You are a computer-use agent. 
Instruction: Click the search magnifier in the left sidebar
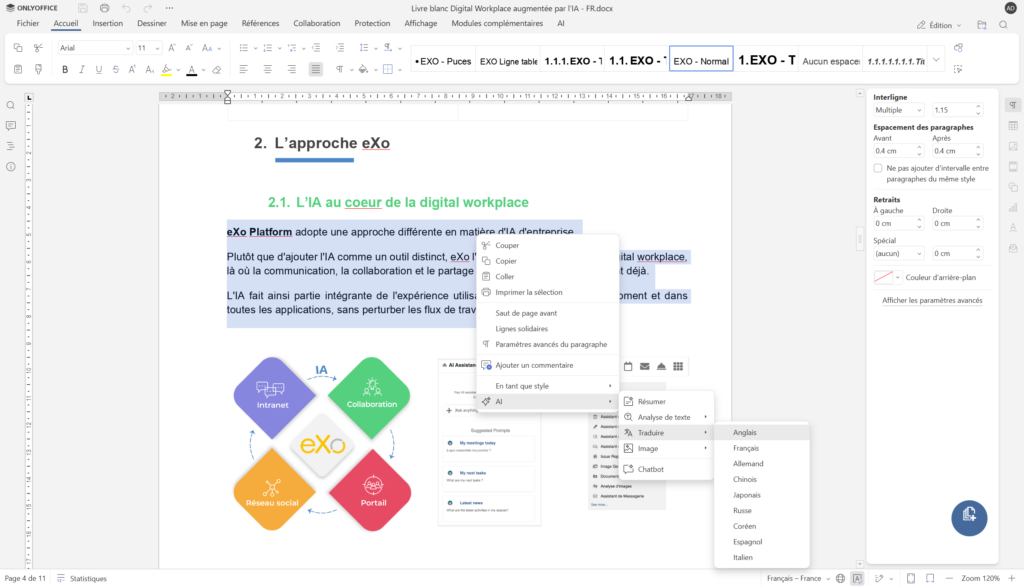[11, 105]
